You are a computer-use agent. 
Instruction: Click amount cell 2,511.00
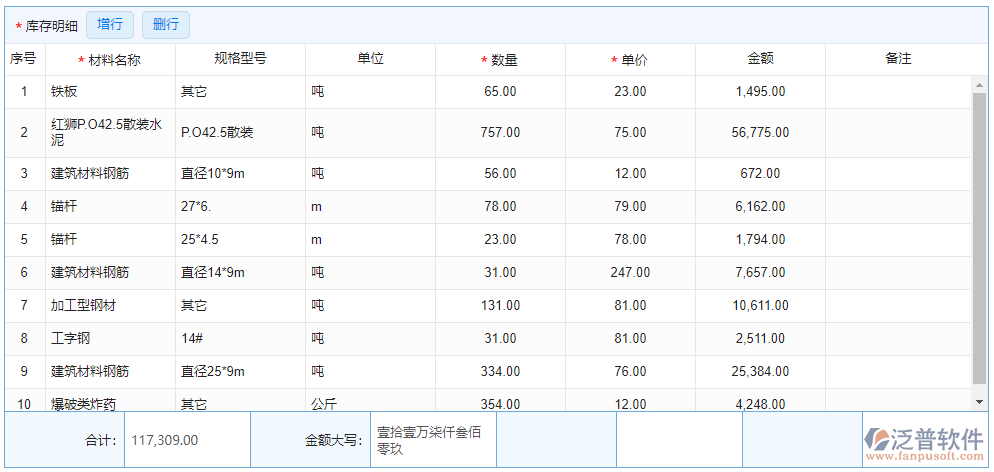point(760,338)
